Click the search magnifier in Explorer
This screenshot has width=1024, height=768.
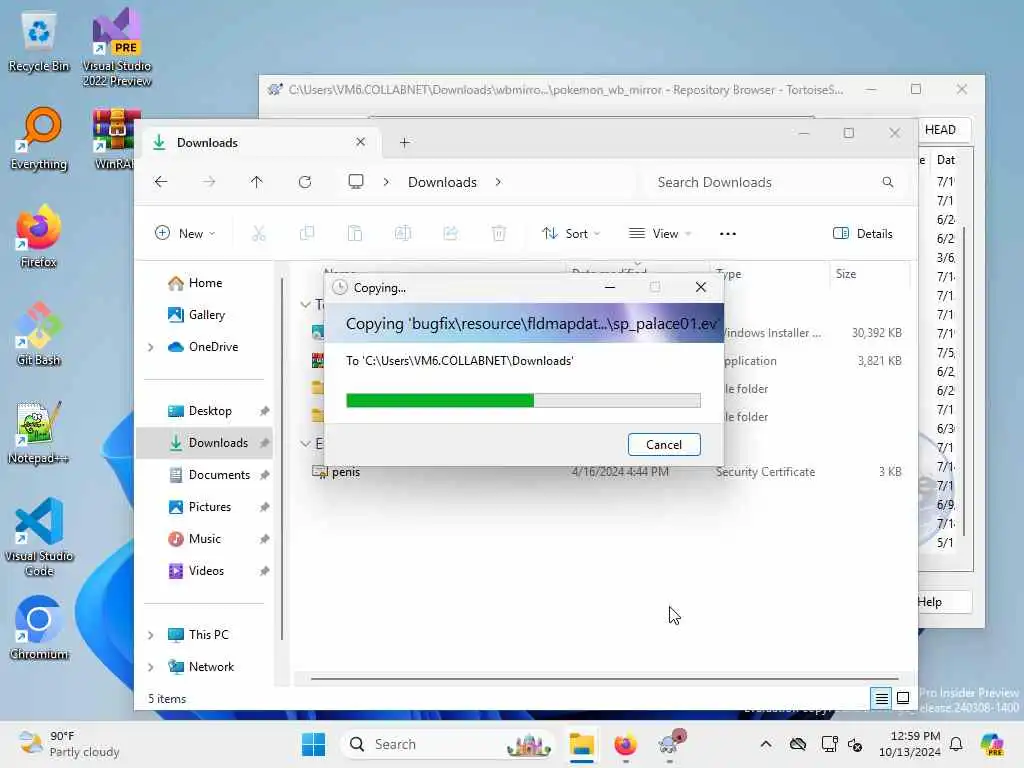pos(888,182)
